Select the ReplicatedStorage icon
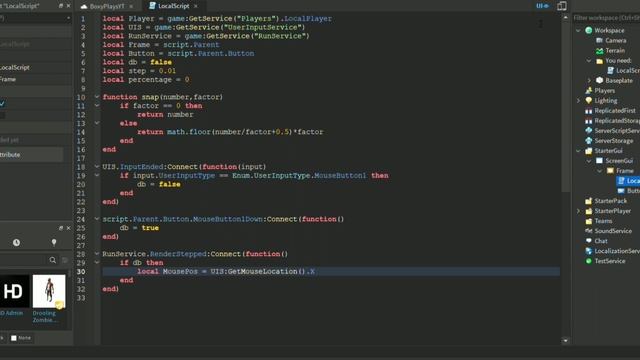The height and width of the screenshot is (360, 640). tap(589, 121)
